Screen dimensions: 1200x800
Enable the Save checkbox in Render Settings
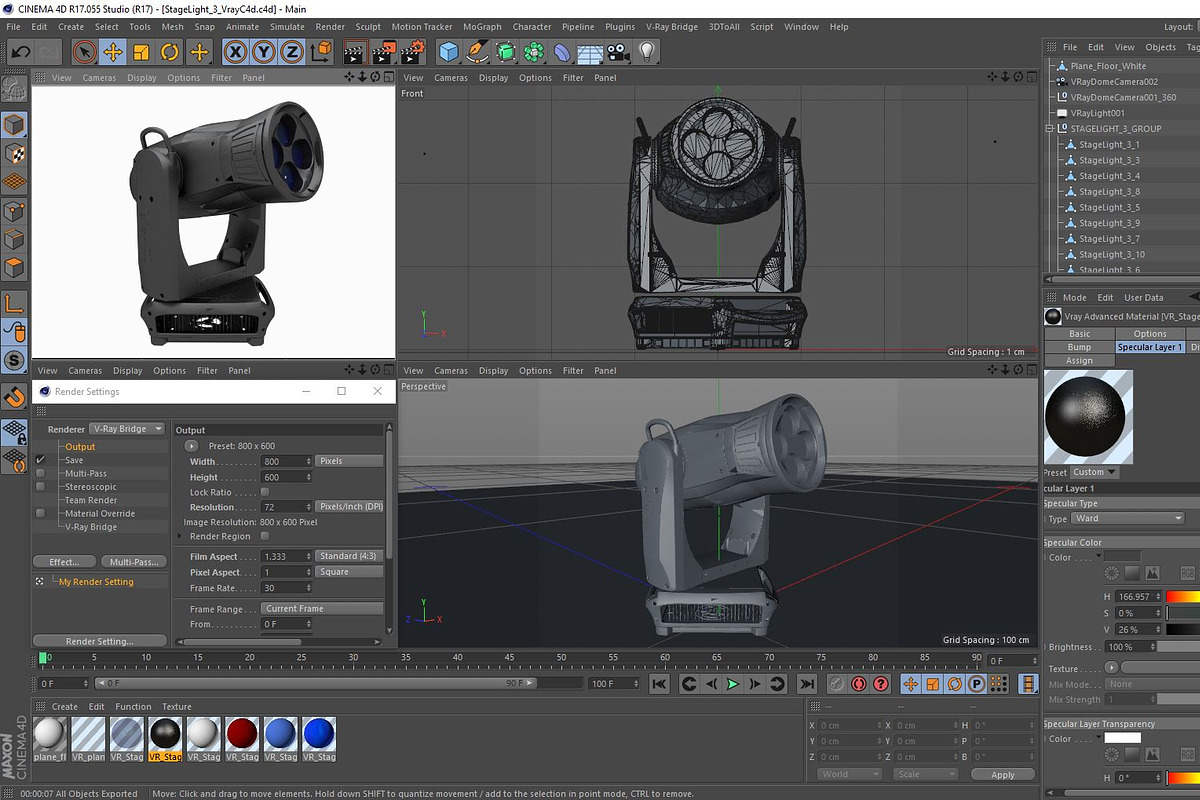click(x=41, y=460)
